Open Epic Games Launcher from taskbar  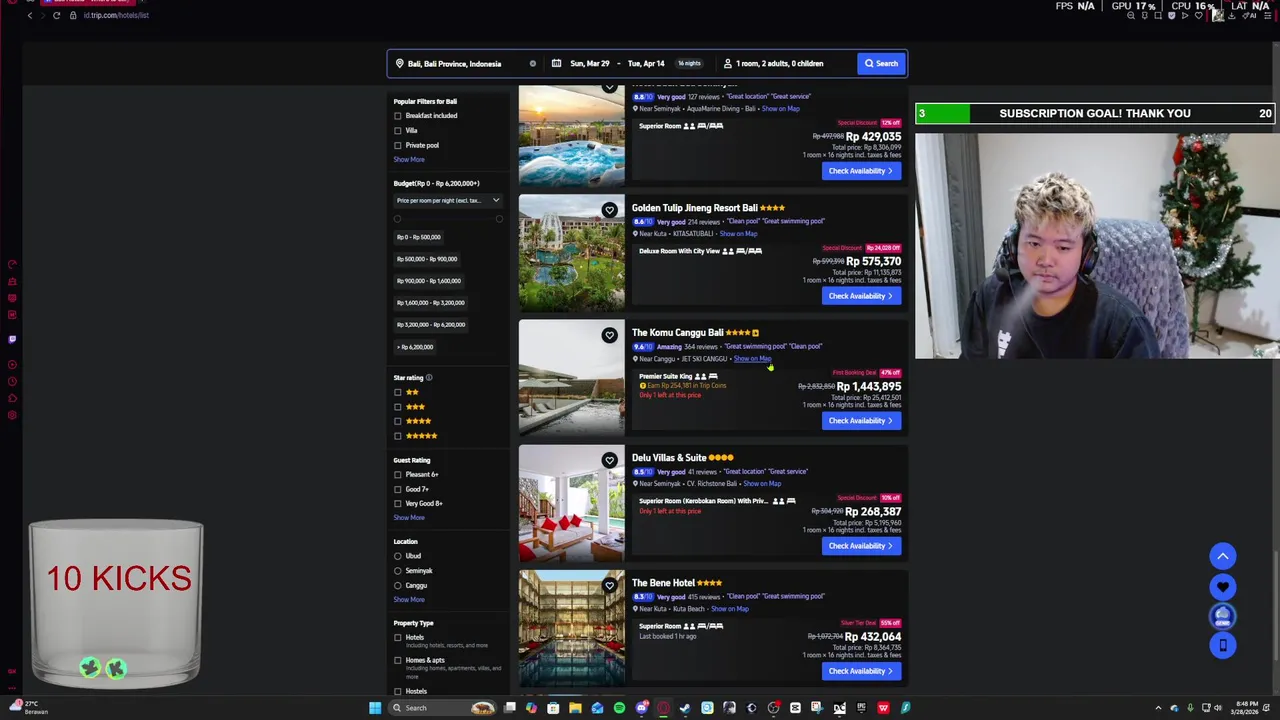(x=861, y=708)
